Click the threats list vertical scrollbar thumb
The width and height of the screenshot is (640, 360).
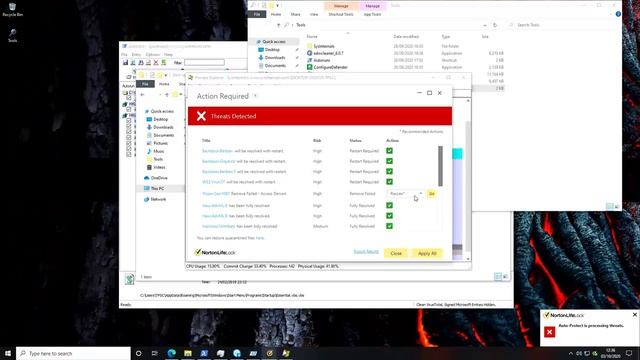440,166
